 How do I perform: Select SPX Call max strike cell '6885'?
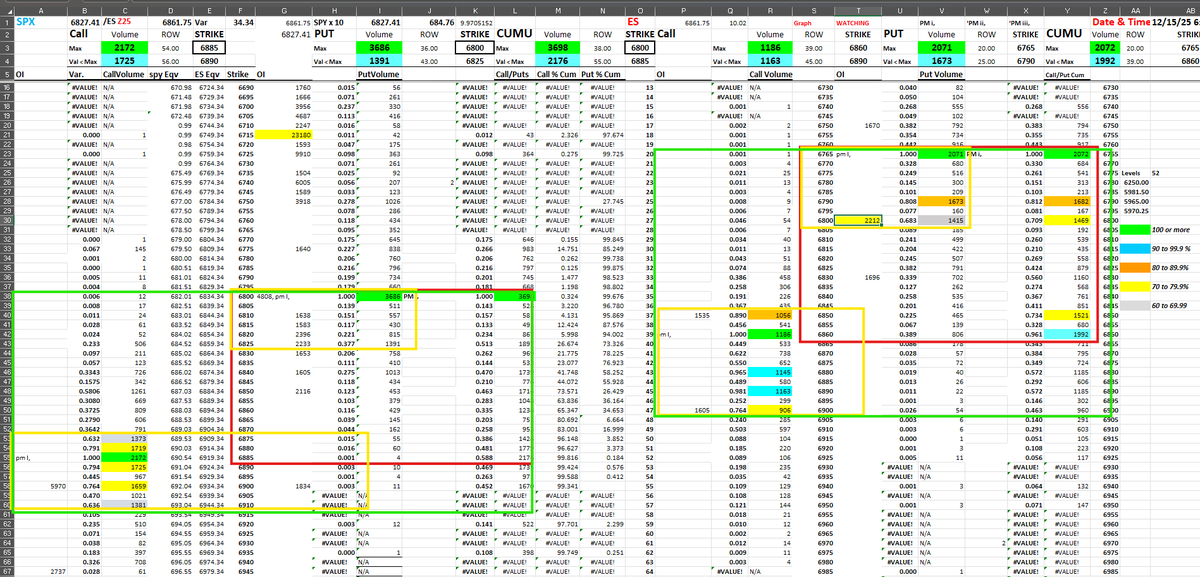point(208,47)
